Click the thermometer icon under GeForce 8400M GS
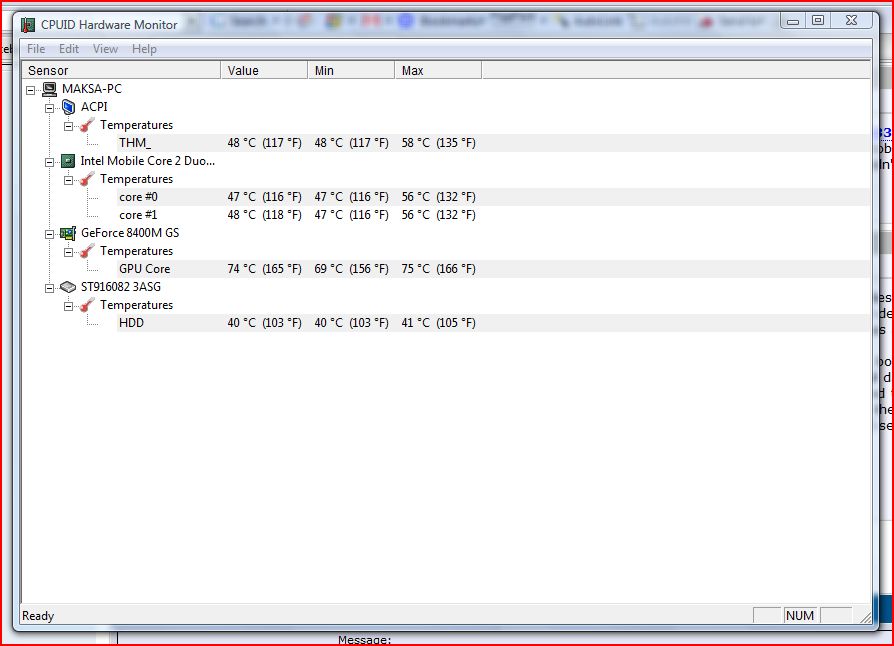This screenshot has width=894, height=646. [x=87, y=251]
